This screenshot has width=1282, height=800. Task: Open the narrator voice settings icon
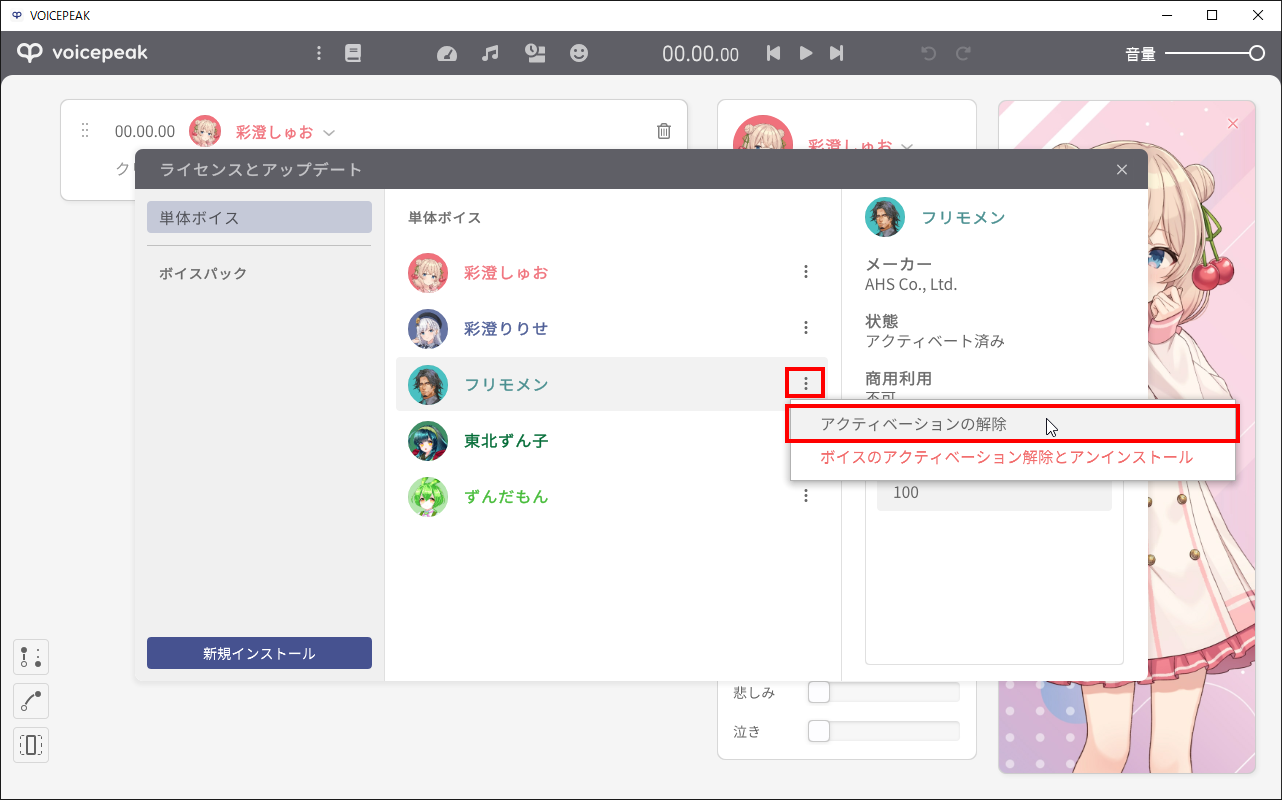point(535,53)
